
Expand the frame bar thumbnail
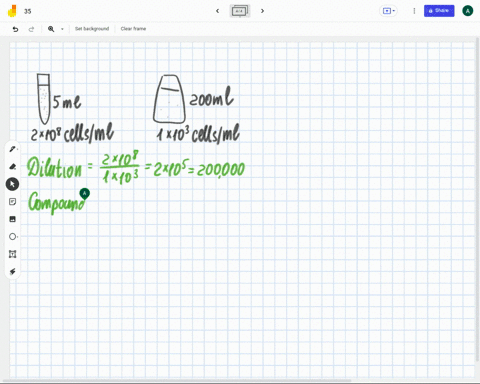[240, 11]
